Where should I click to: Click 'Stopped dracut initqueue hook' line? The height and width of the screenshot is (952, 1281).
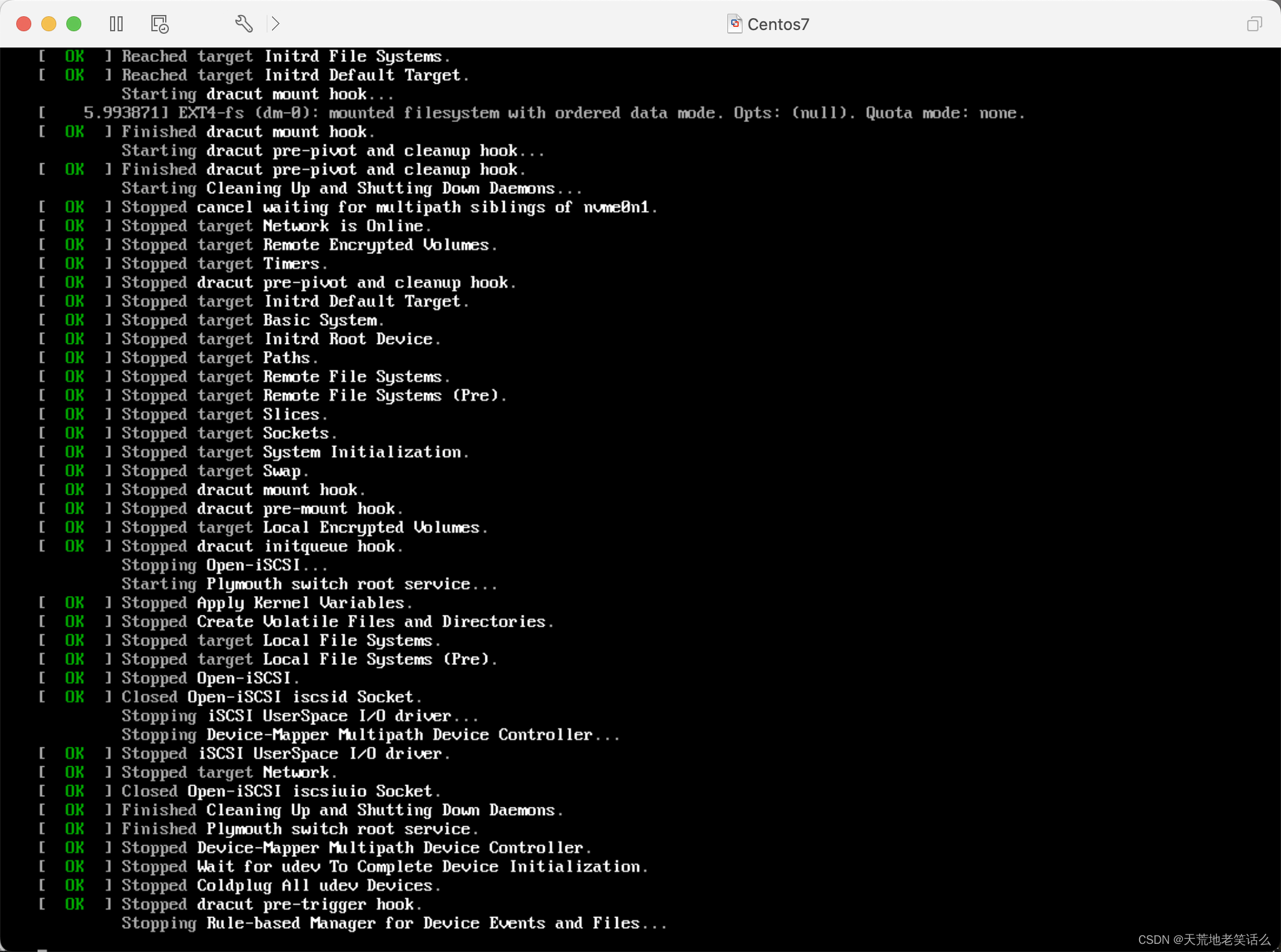[x=261, y=547]
